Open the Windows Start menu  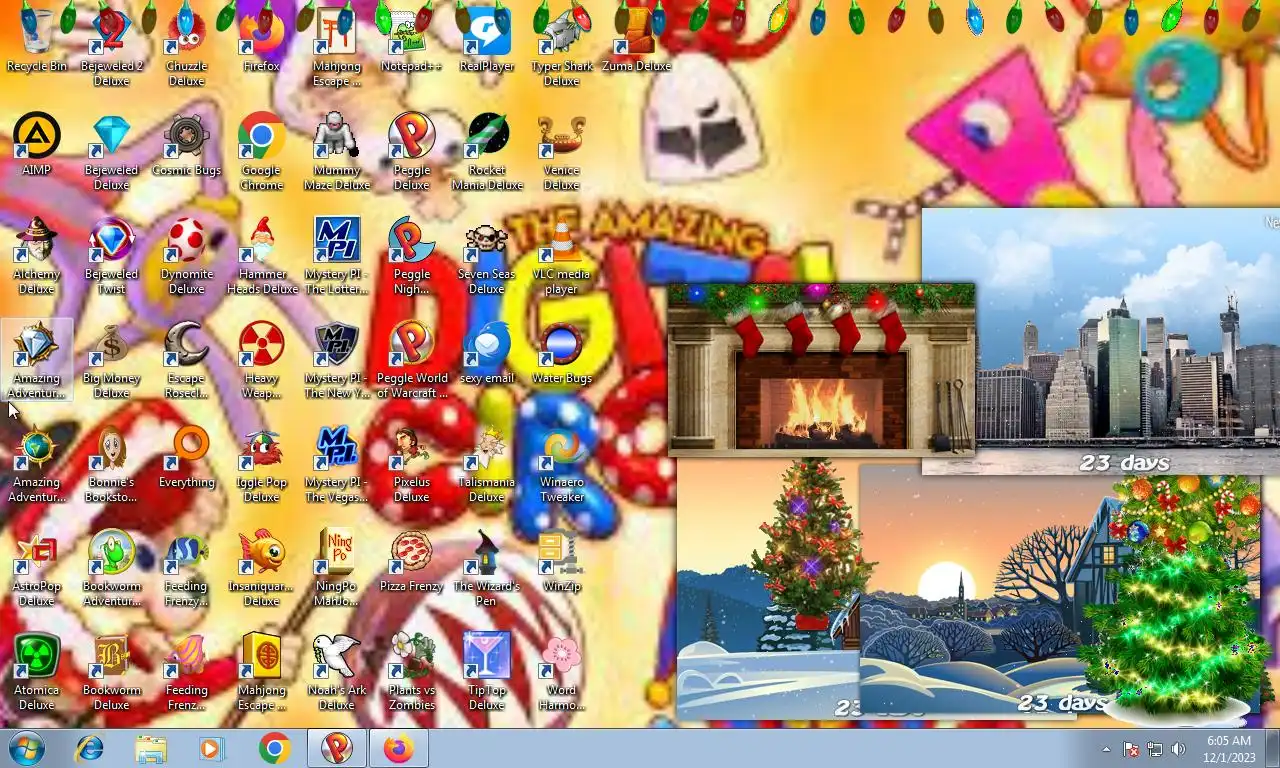[26, 748]
